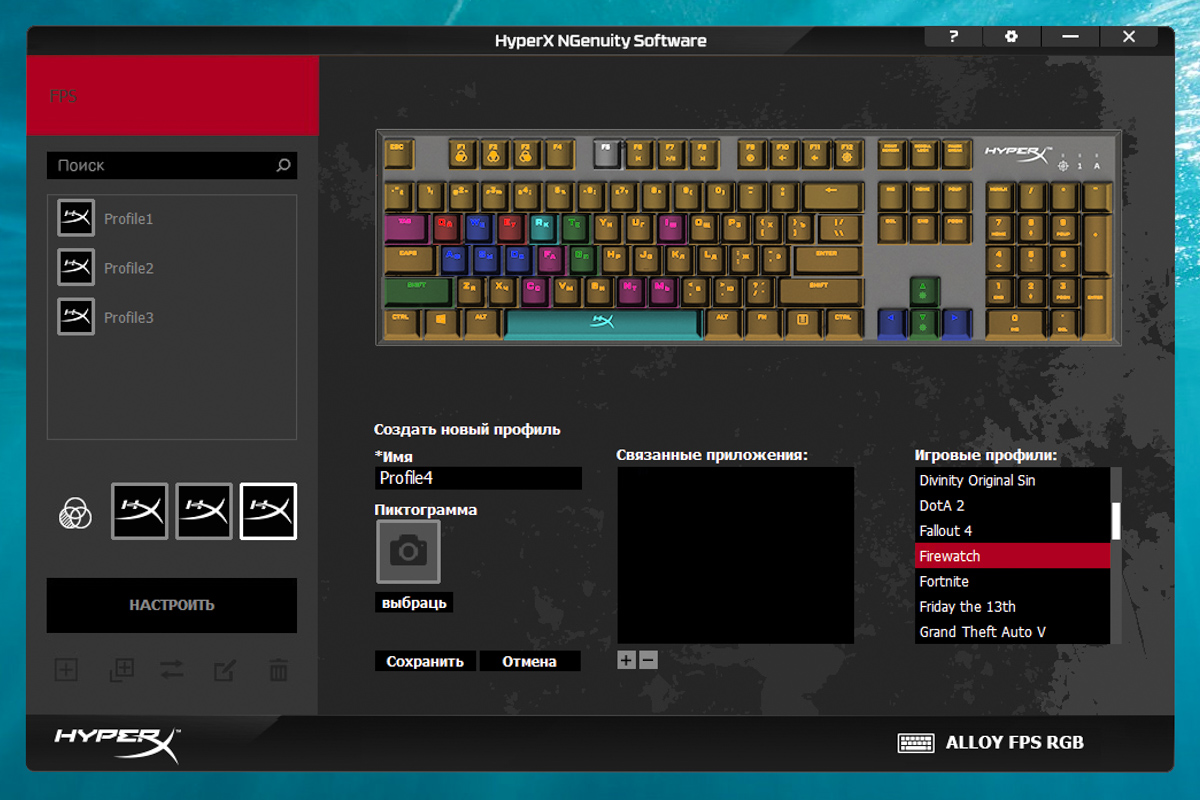Screen dimensions: 1200x800
Task: Click the blue right arrow key
Action: coord(957,323)
